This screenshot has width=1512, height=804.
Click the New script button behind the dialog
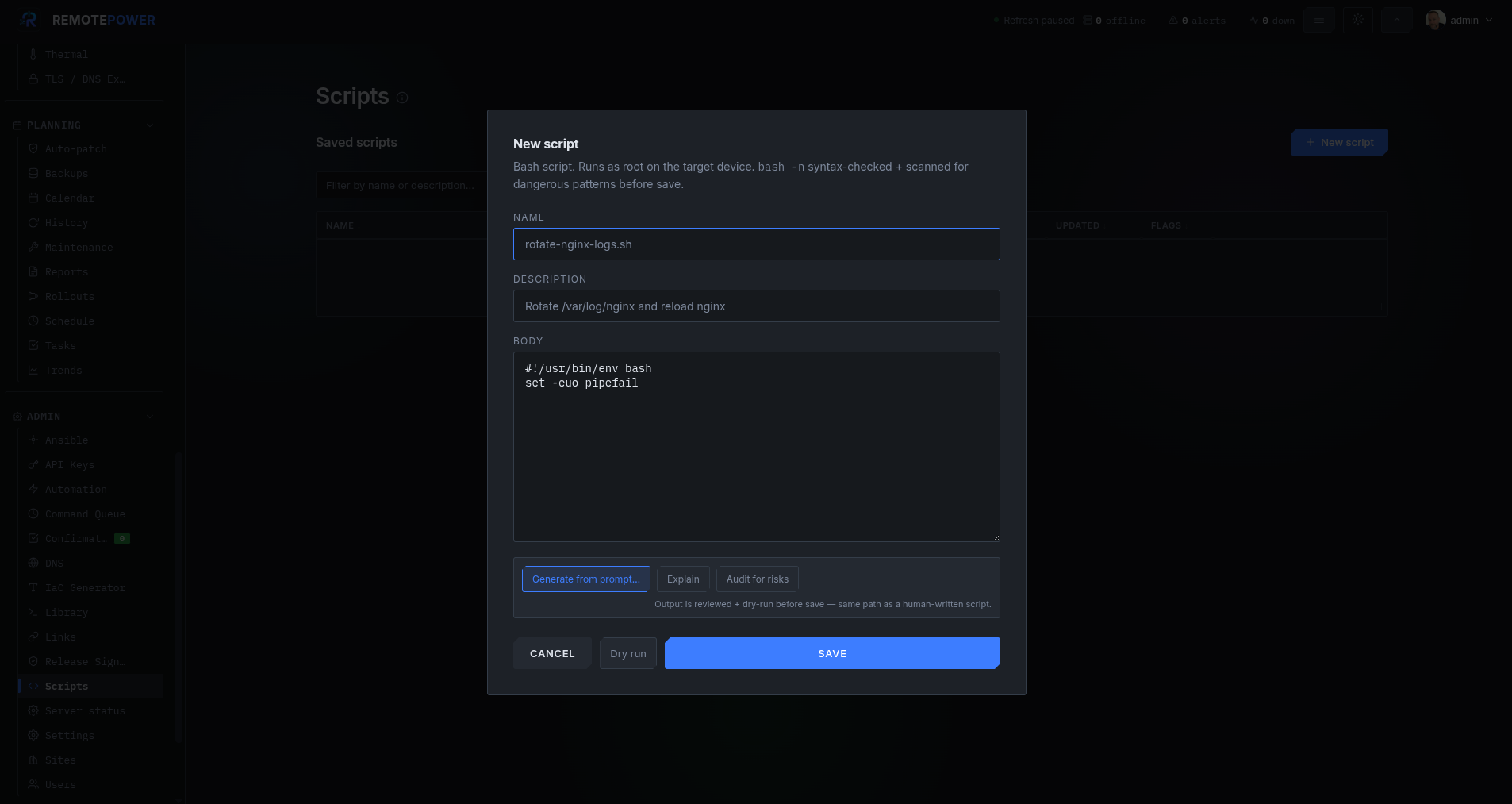(1339, 142)
